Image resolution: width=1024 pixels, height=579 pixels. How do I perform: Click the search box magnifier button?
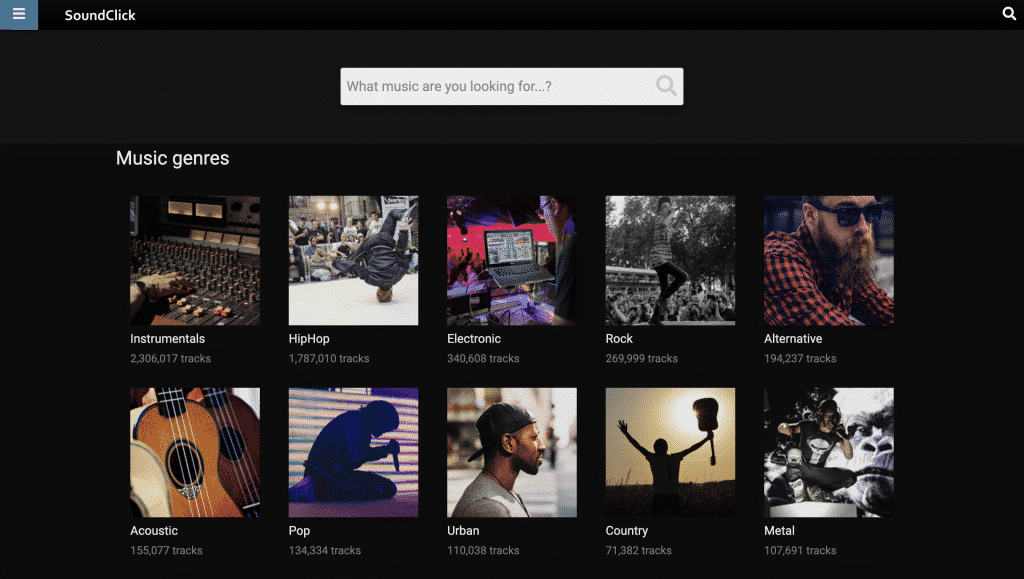tap(666, 86)
